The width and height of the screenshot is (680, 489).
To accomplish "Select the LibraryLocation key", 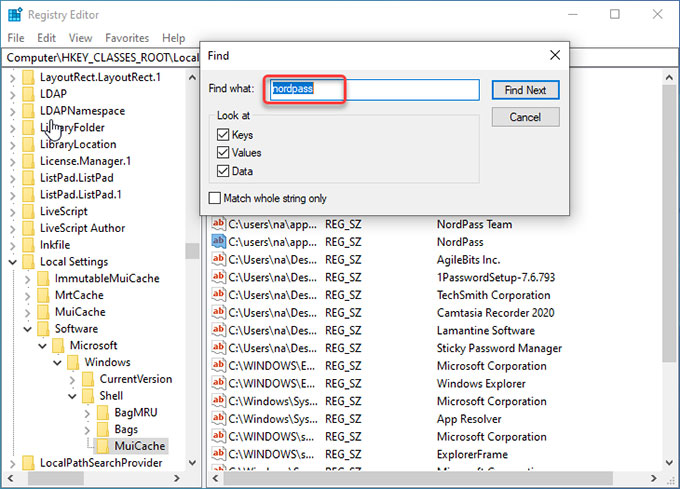I will click(x=78, y=144).
